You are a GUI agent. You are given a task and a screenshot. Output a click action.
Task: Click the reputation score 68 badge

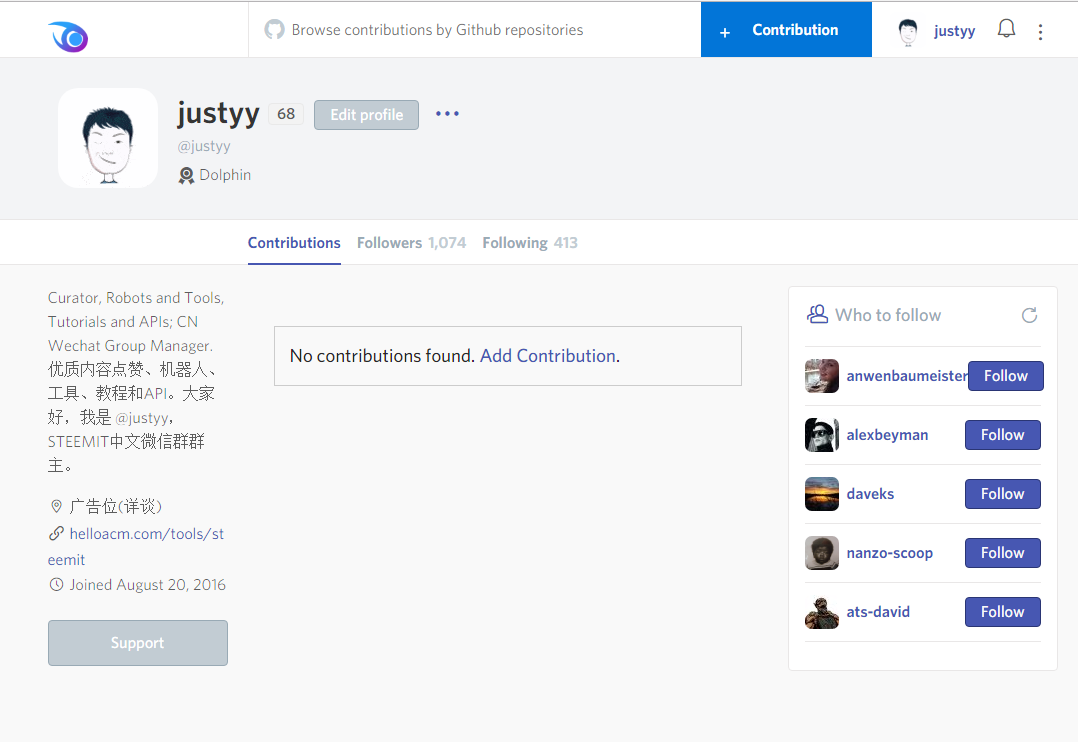[x=286, y=114]
